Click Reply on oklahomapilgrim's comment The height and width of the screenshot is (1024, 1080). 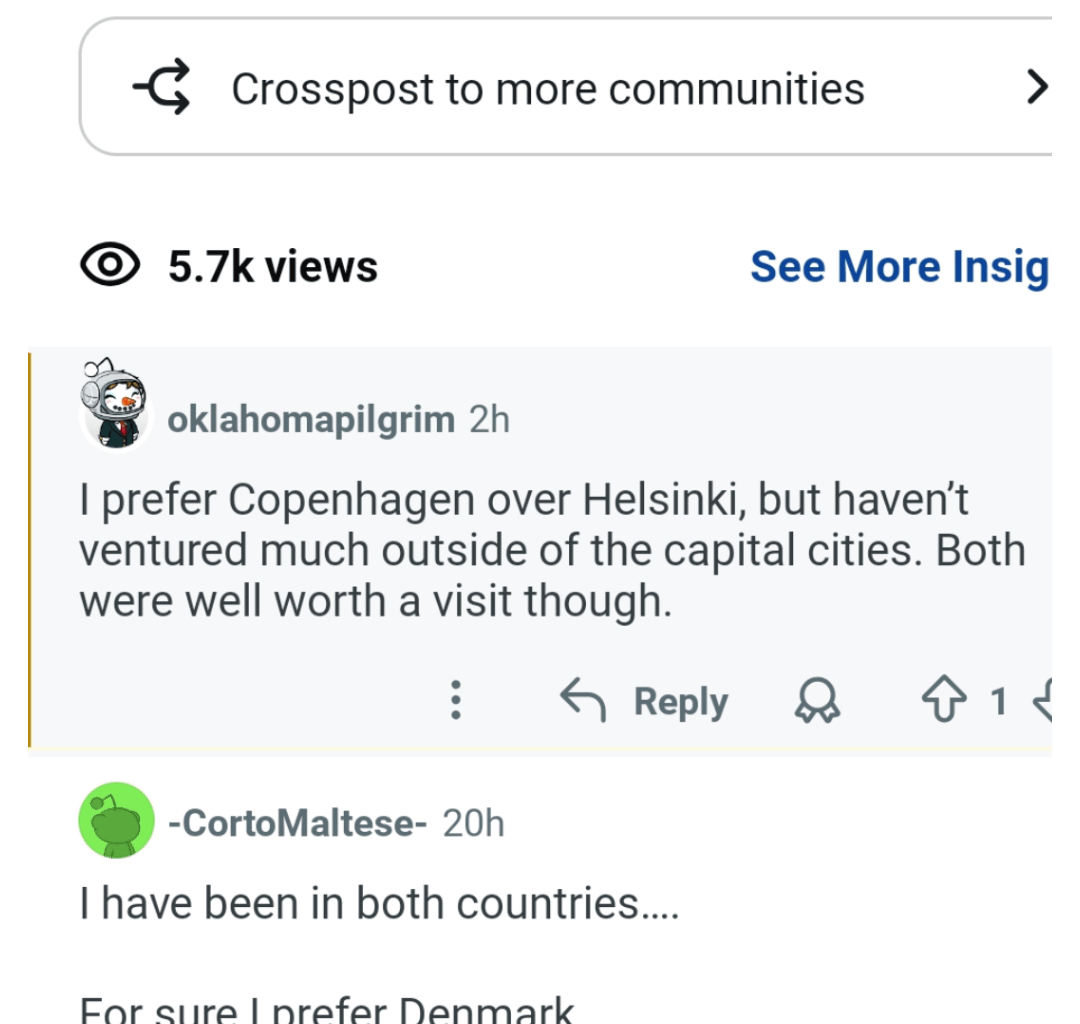point(680,701)
